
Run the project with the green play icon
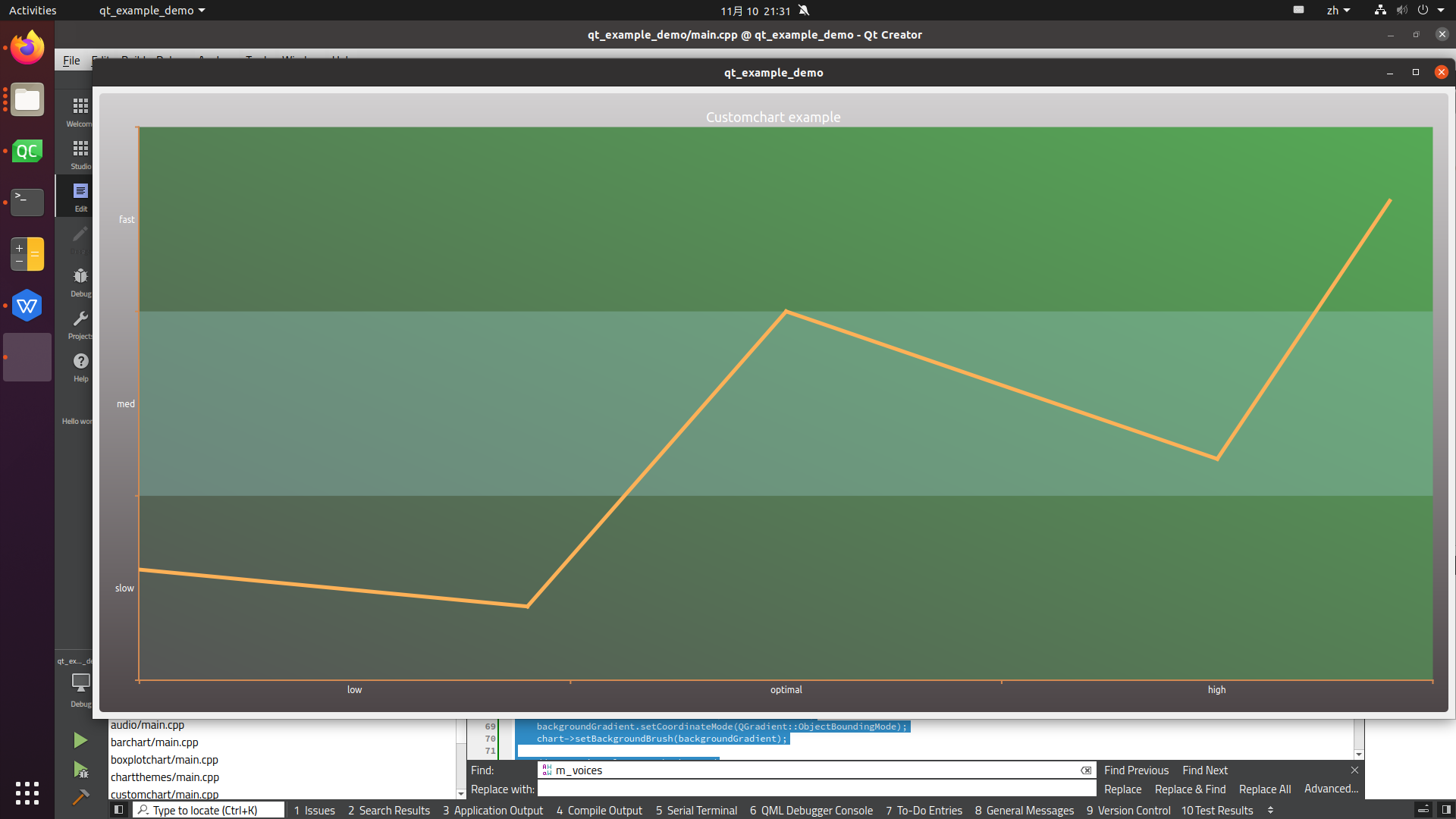click(80, 739)
